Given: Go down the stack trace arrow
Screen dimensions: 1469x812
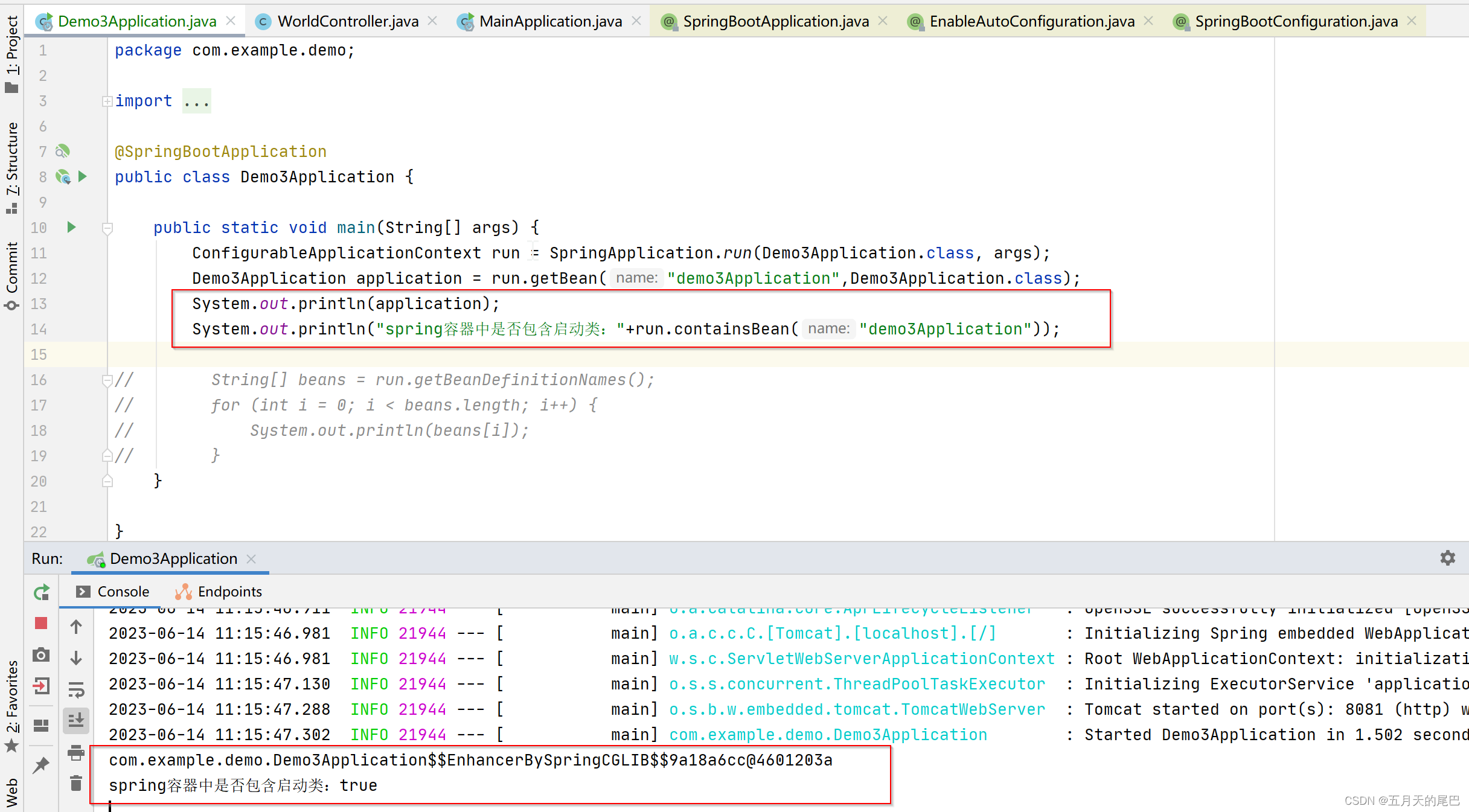Looking at the screenshot, I should (76, 658).
